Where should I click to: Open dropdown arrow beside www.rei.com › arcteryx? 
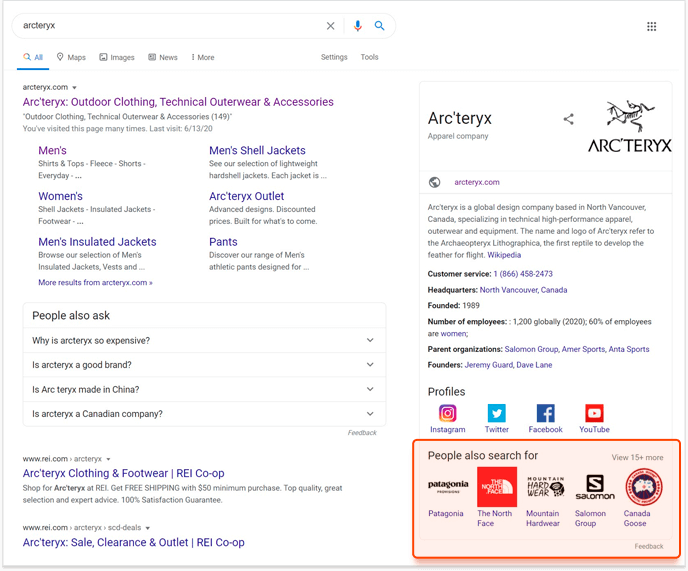tap(108, 459)
